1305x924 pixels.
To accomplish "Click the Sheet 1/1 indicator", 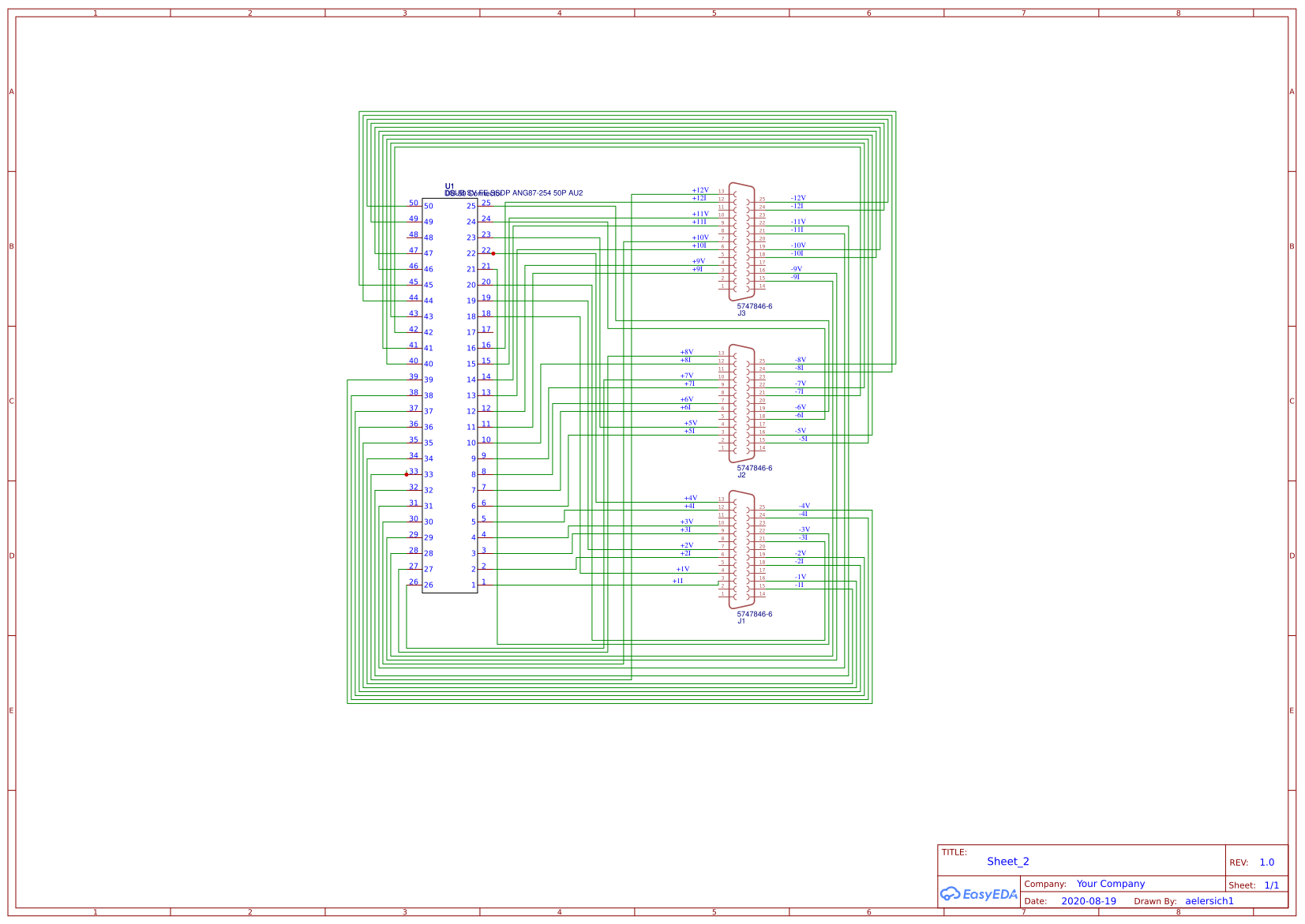I will pos(1272,885).
